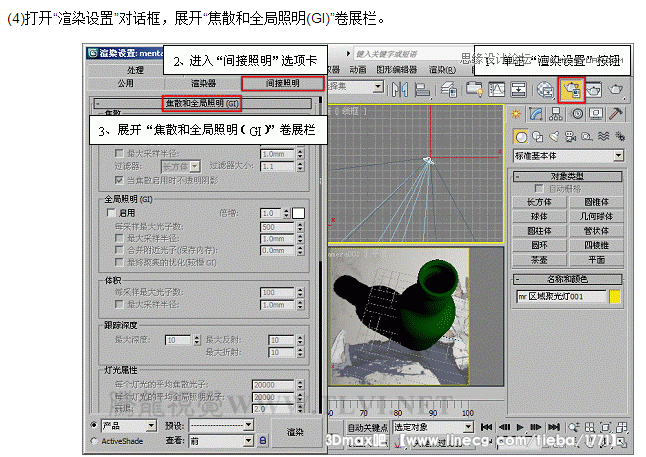Open Render Setup from the teapot toolbar icon
The image size is (646, 457).
point(571,89)
